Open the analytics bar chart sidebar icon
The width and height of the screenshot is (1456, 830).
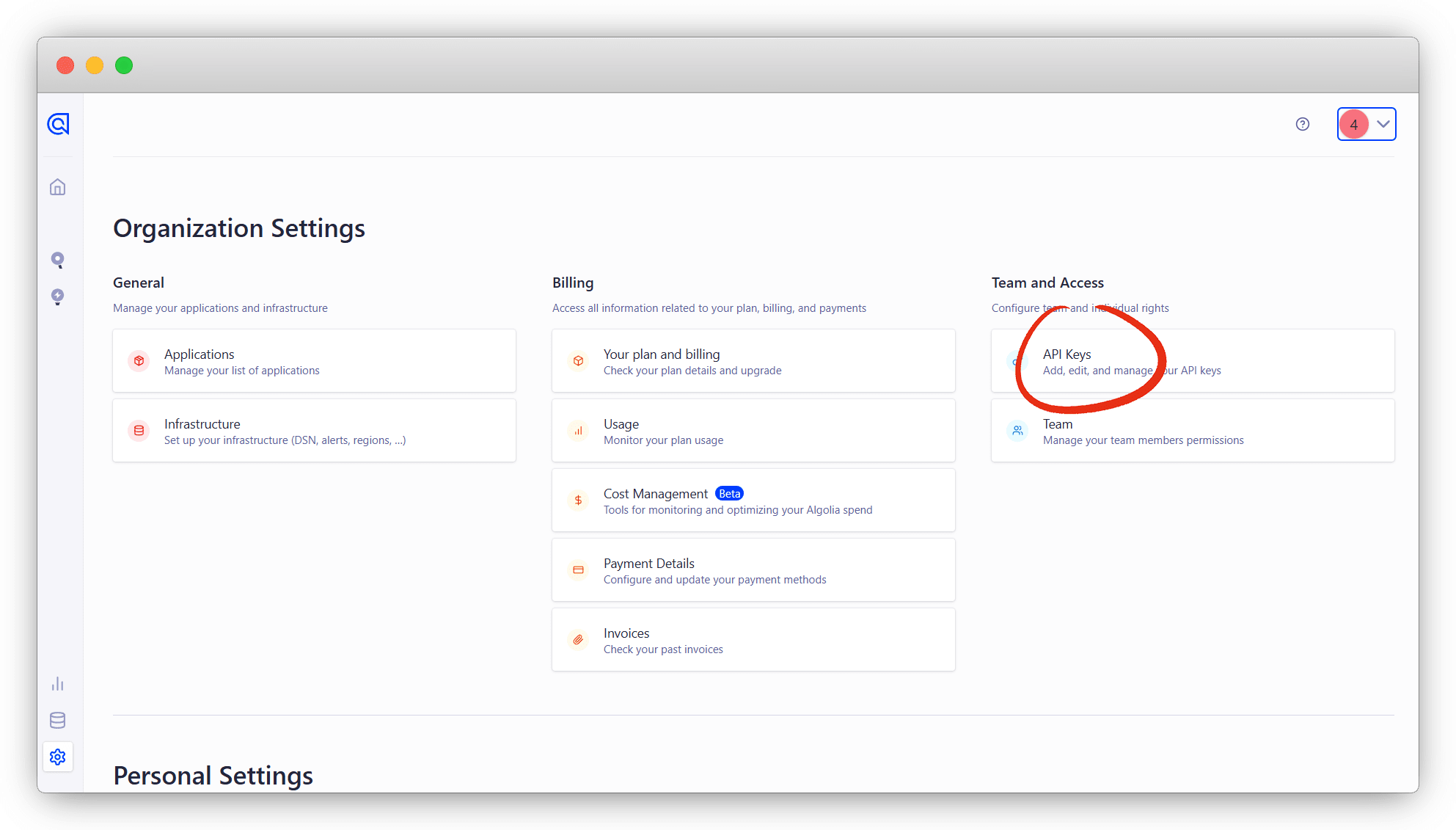pos(58,684)
